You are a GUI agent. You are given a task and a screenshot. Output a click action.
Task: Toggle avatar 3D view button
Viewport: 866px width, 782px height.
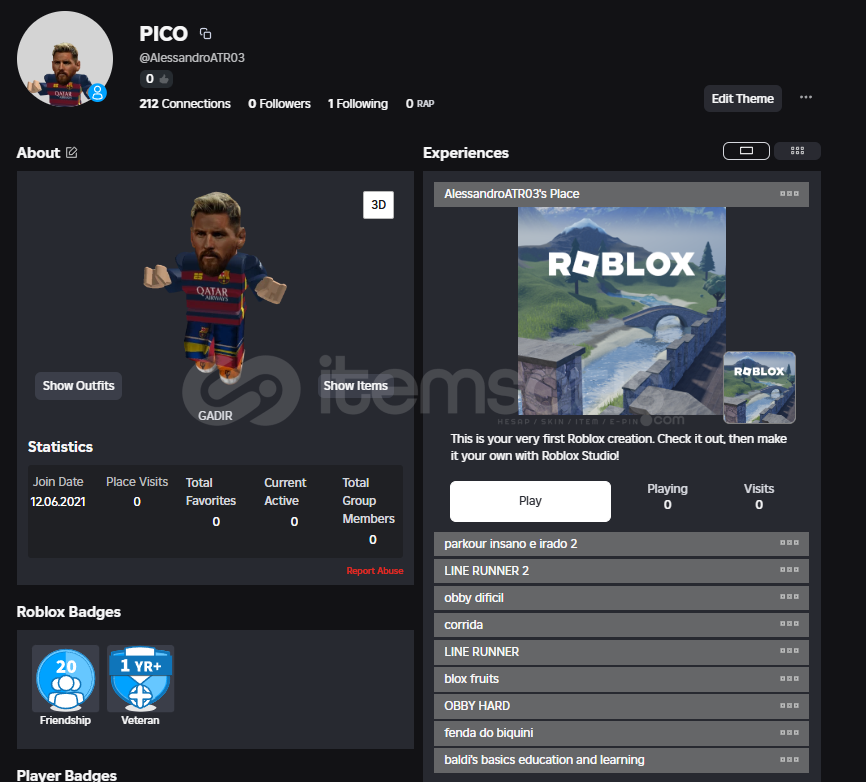tap(378, 205)
